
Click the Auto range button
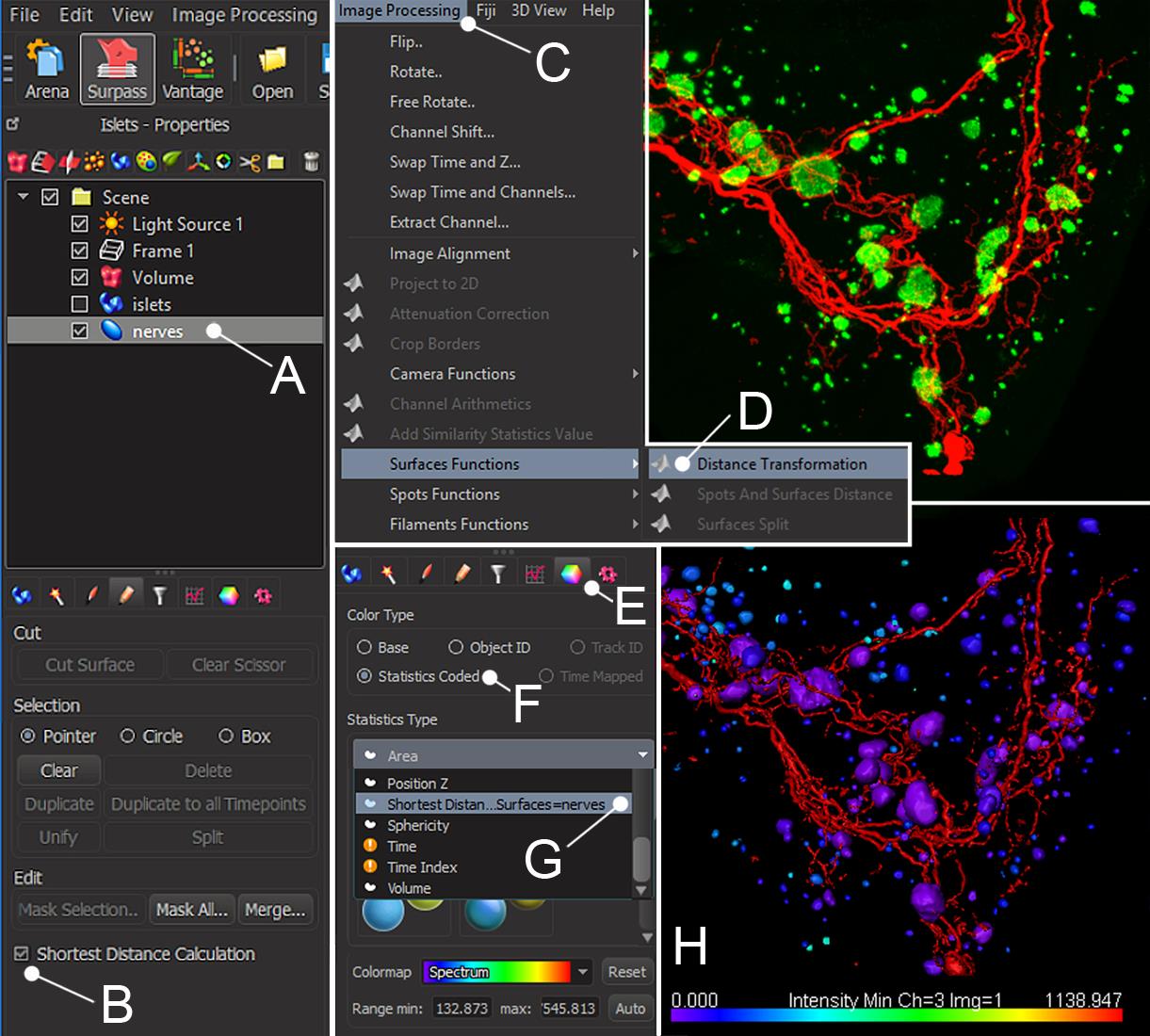(630, 1009)
